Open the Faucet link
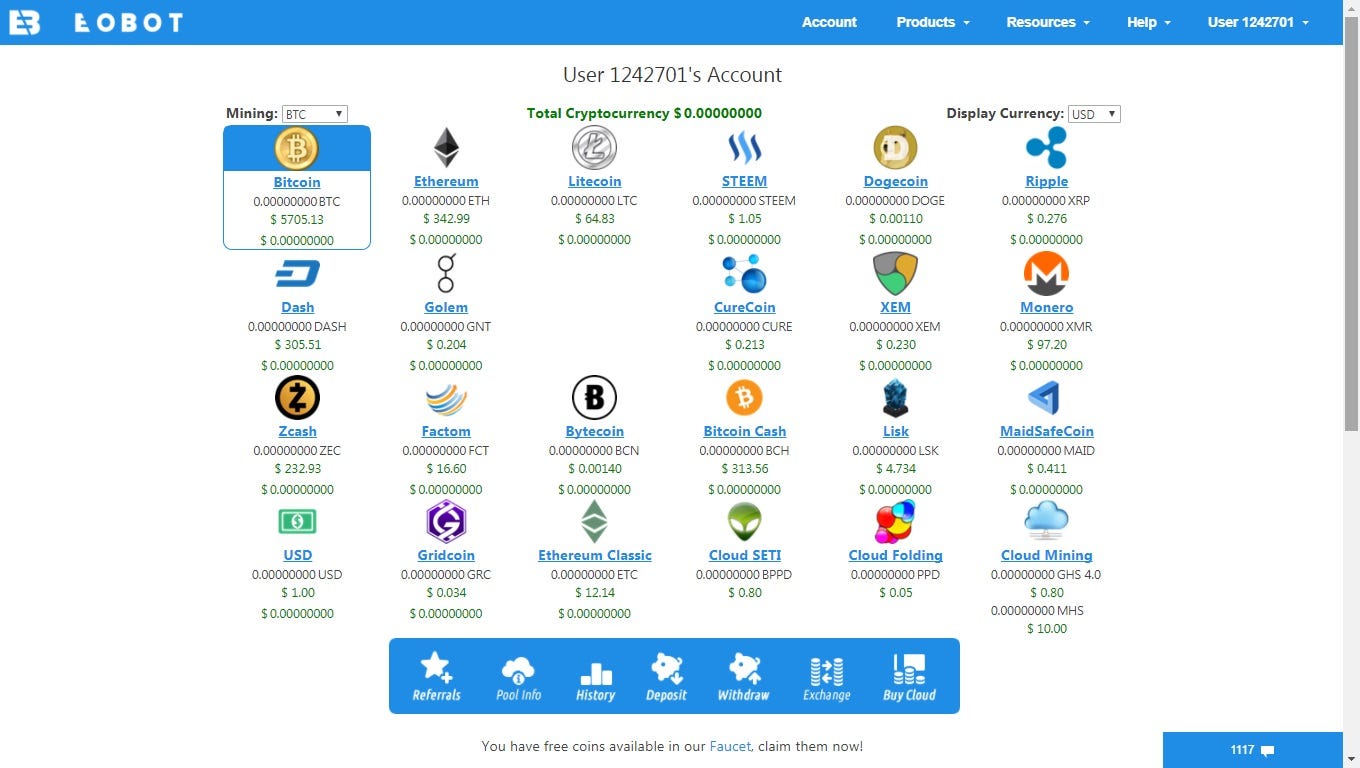Image resolution: width=1360 pixels, height=768 pixels. 730,746
